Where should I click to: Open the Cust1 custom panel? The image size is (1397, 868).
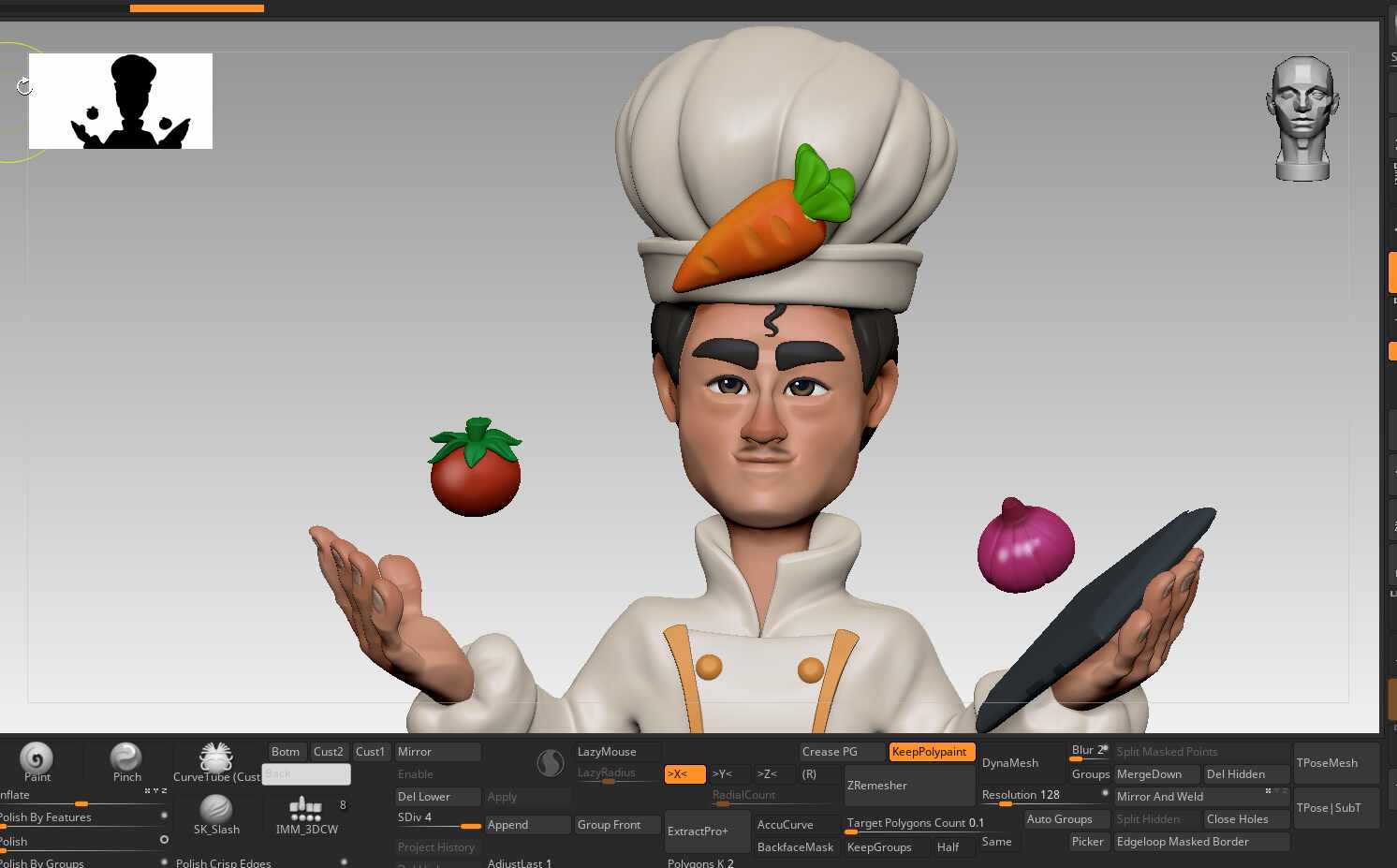371,752
